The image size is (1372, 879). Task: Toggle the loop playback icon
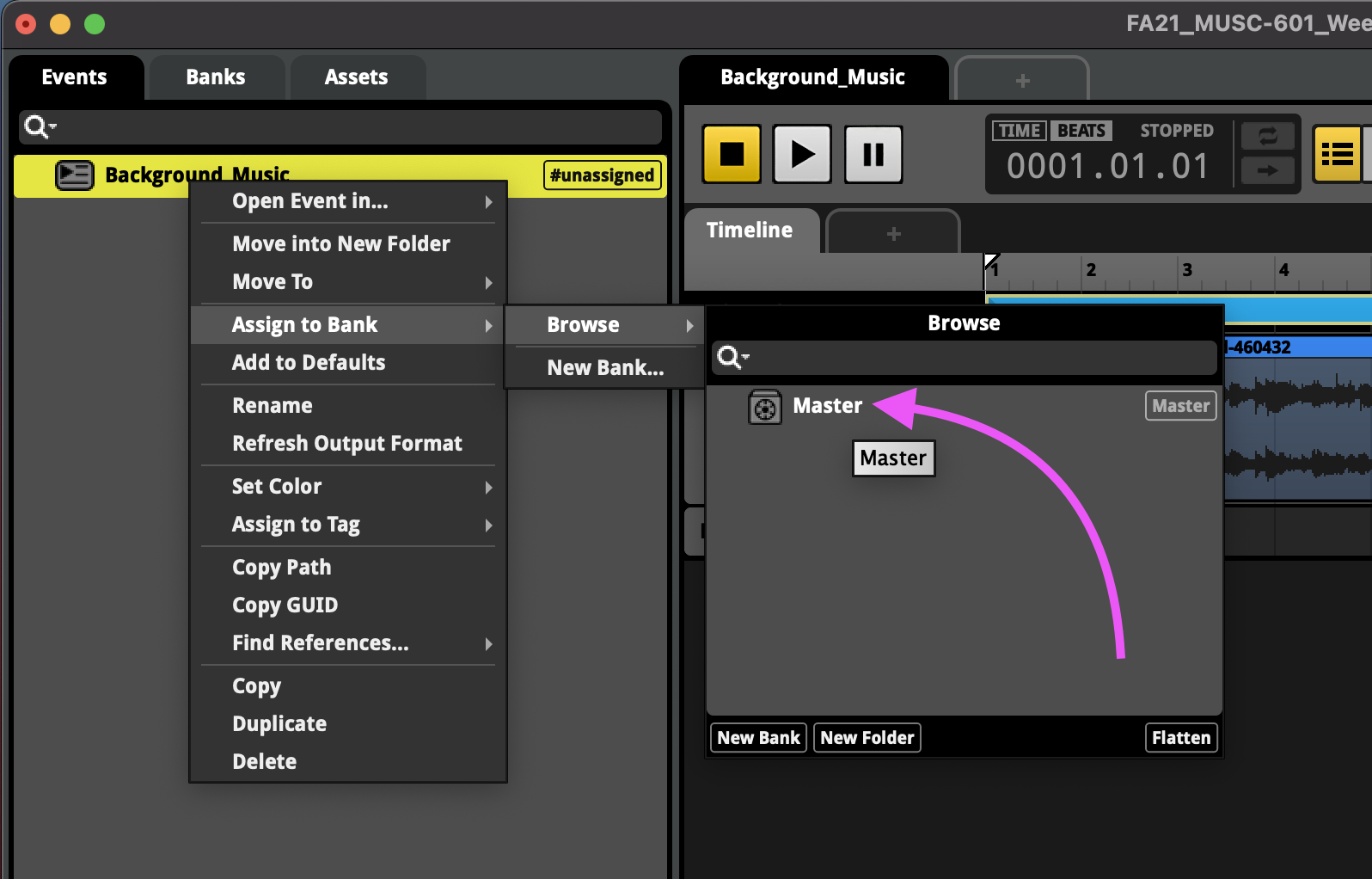pyautogui.click(x=1267, y=136)
